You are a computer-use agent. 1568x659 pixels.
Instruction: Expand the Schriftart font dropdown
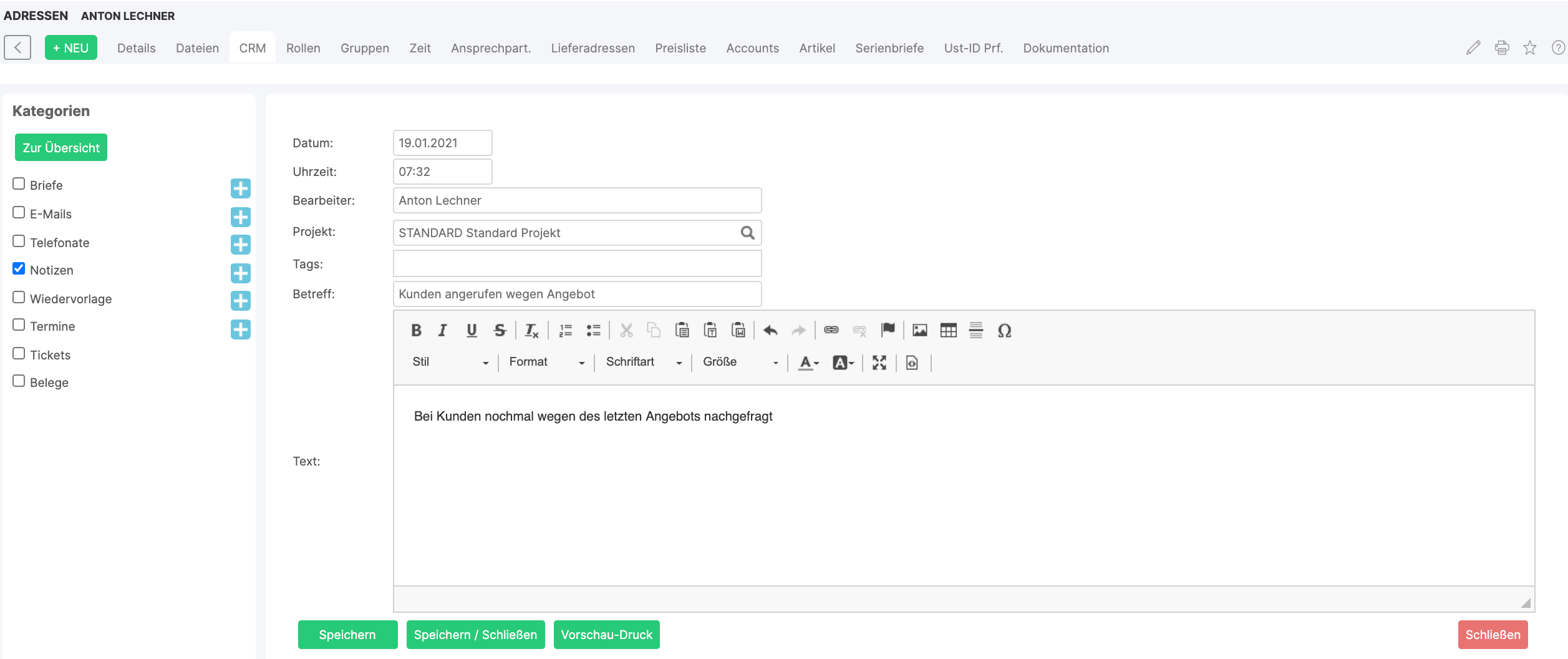pos(644,363)
